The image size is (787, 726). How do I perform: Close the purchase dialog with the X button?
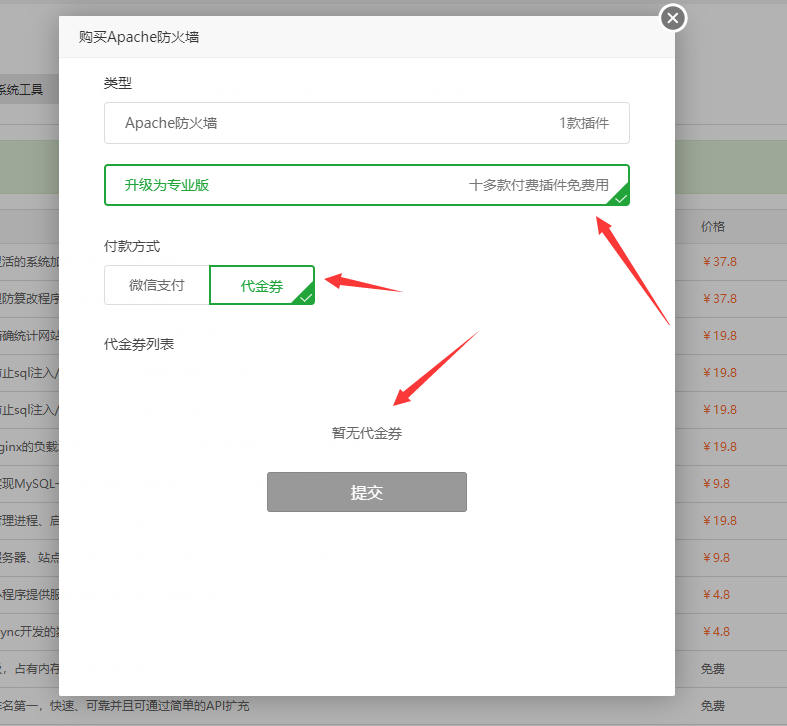coord(673,19)
